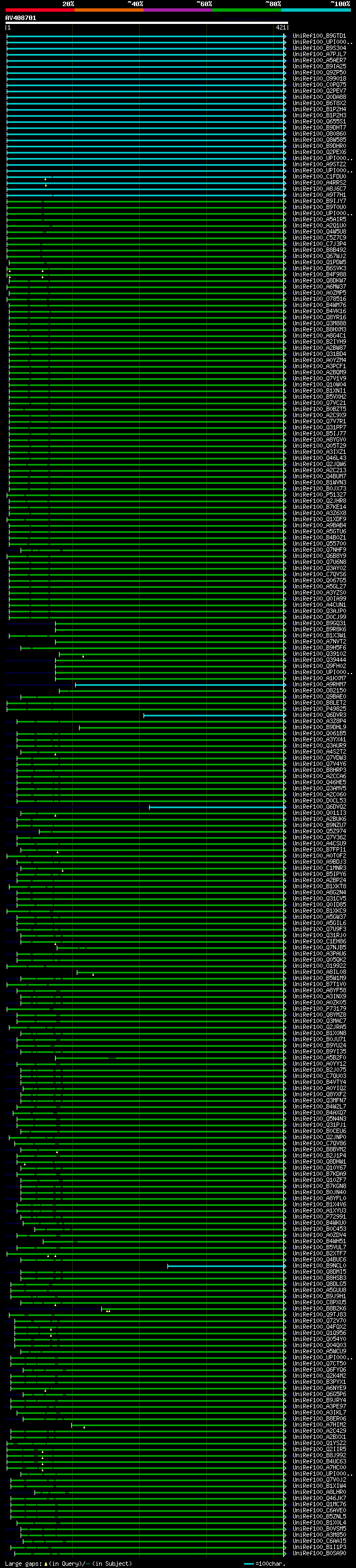Select the UniRef100_B8LET2 entry
356x1568 pixels.
click(319, 703)
